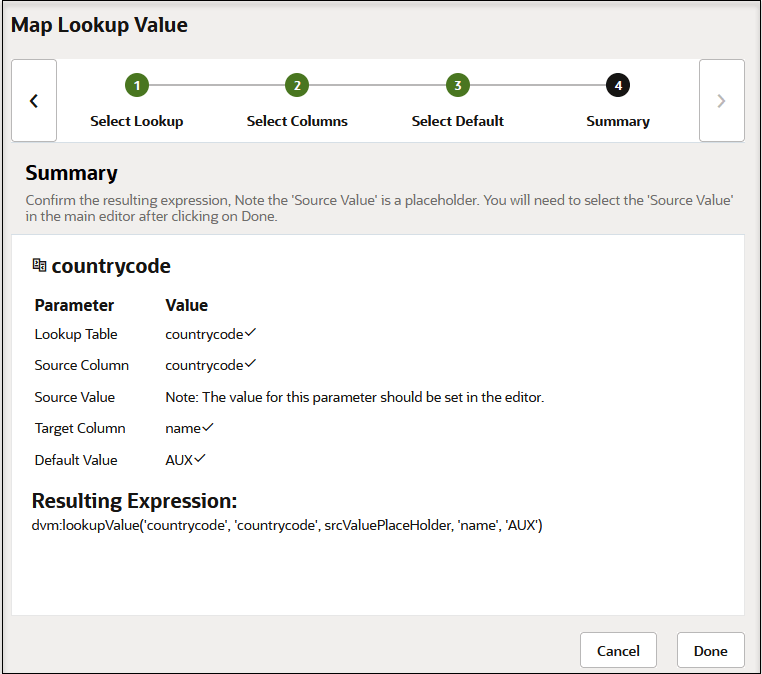
Task: Click the Confirm the resulting expression description
Action: (x=379, y=208)
